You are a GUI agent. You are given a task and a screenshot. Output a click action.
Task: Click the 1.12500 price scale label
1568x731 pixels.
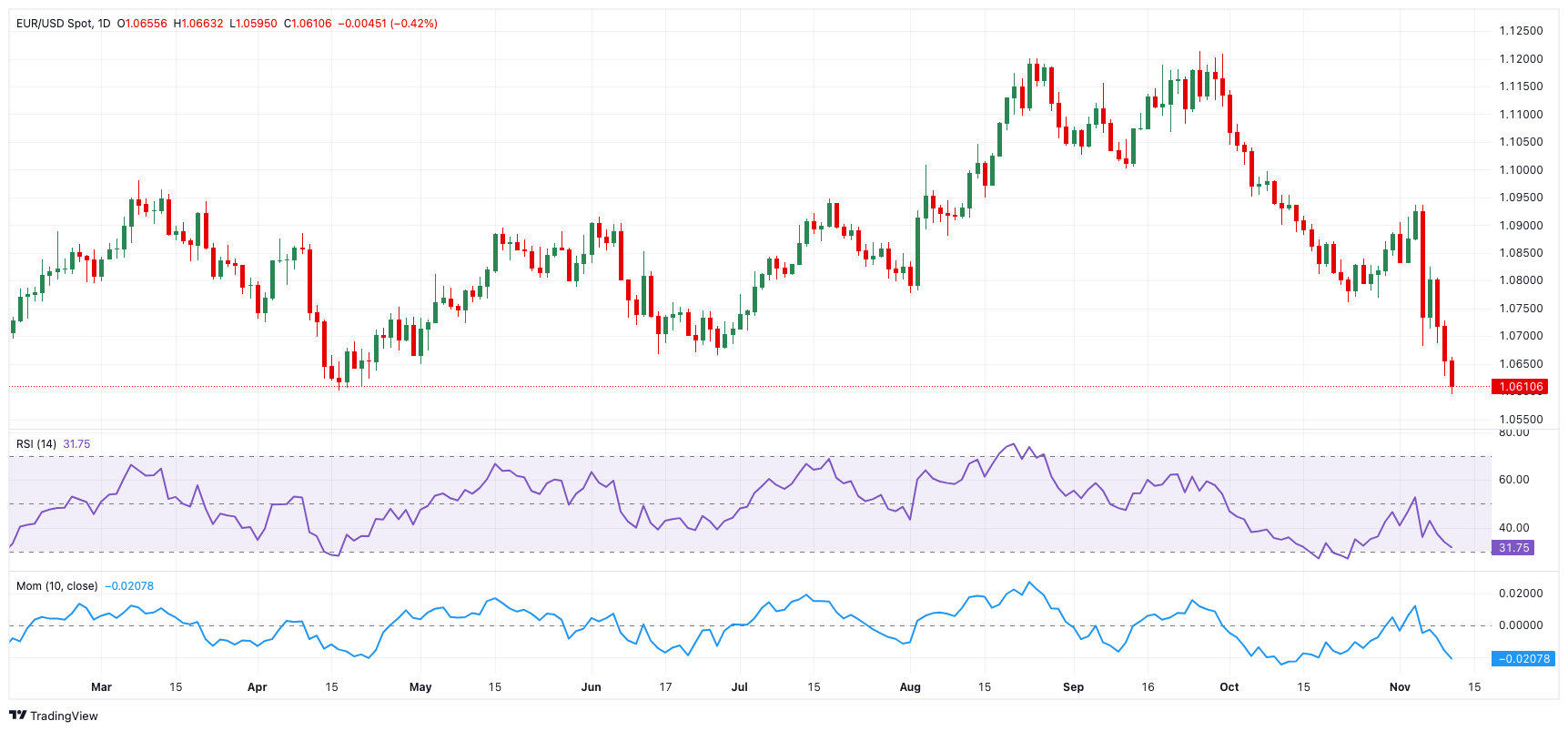pos(1521,31)
